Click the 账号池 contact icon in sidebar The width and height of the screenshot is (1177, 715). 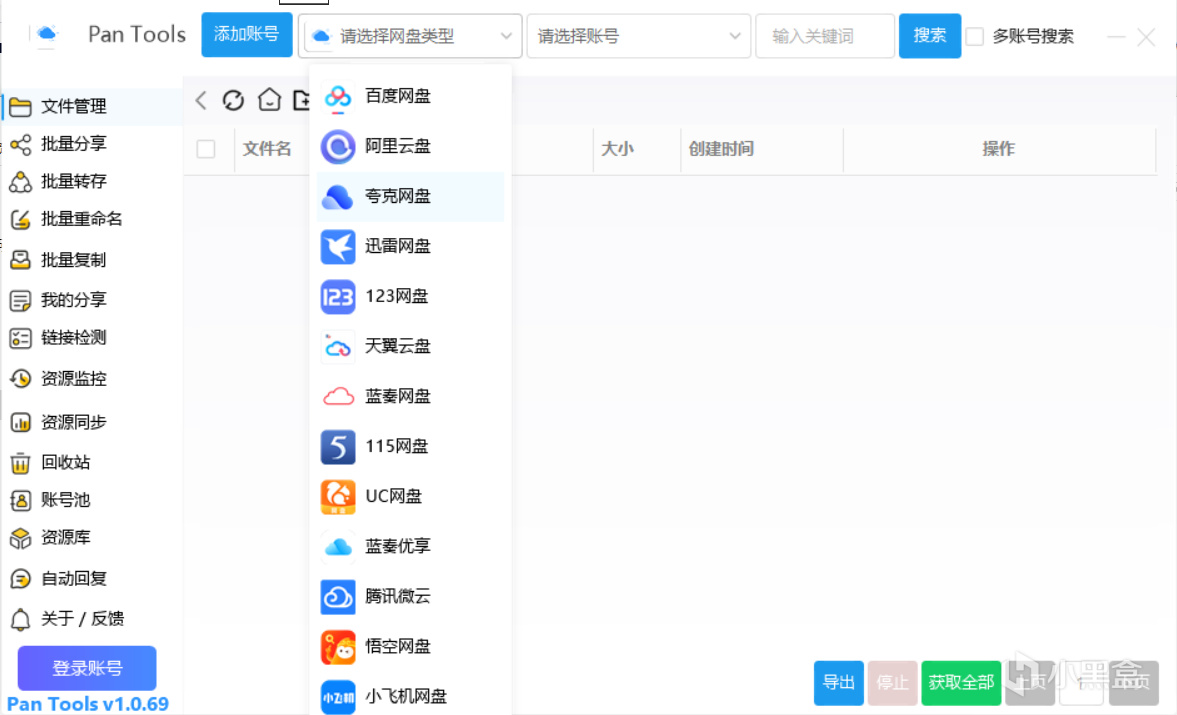click(20, 501)
